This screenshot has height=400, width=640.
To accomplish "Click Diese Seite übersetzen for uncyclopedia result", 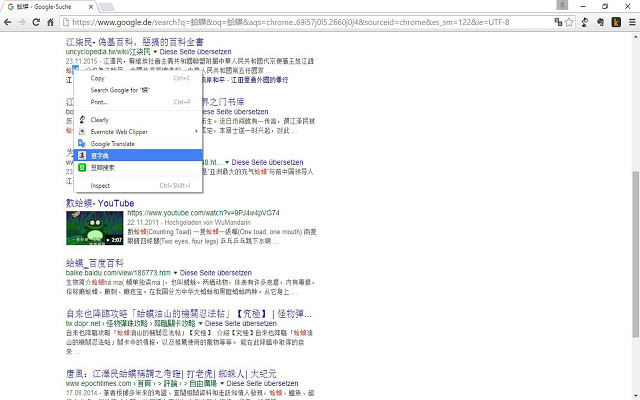I will tap(196, 52).
